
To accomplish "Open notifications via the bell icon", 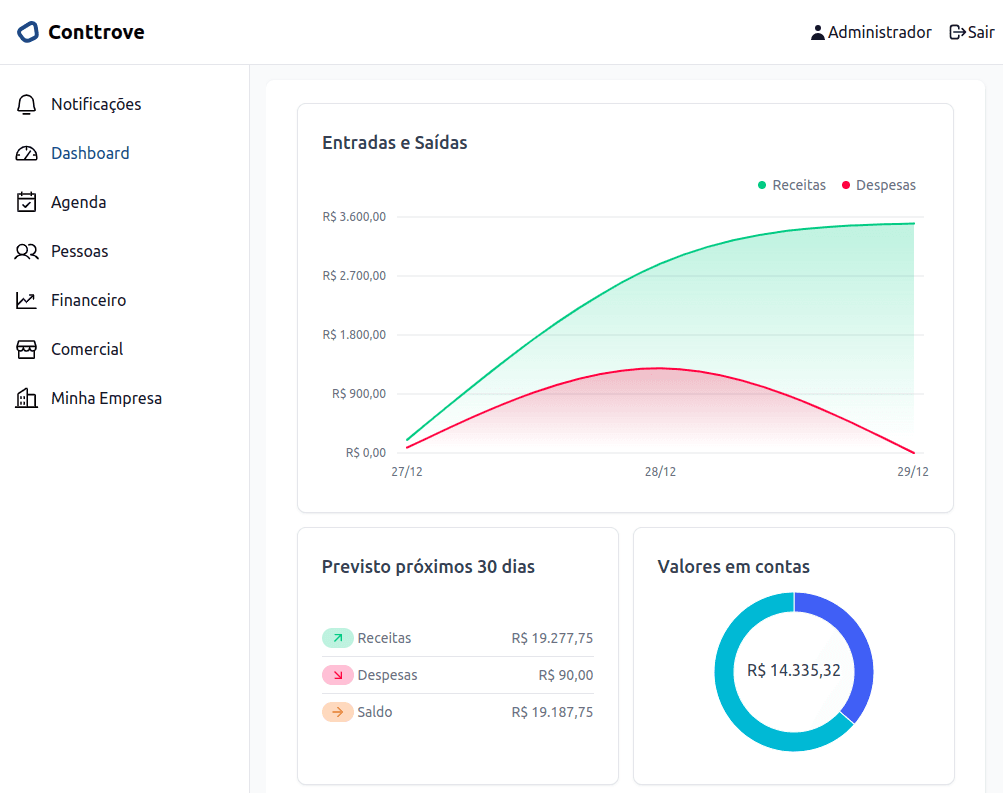I will tap(27, 104).
